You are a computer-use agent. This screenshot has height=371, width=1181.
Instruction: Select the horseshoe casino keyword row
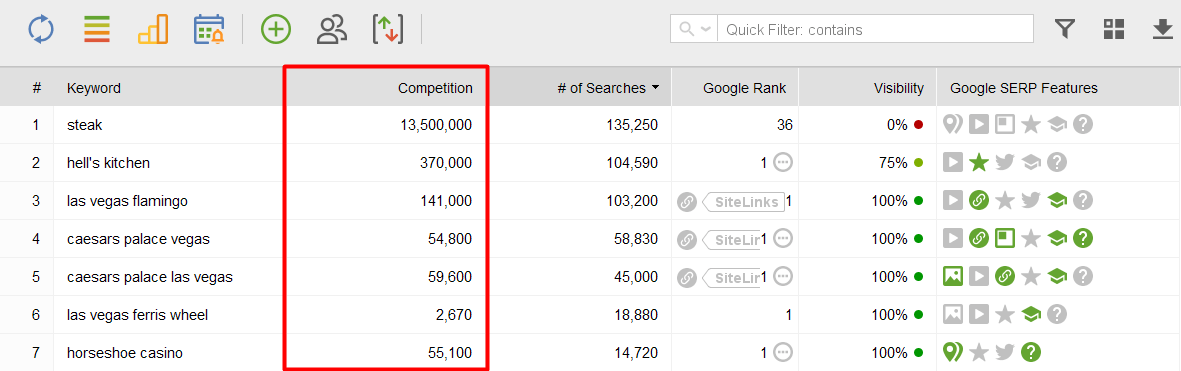point(590,352)
